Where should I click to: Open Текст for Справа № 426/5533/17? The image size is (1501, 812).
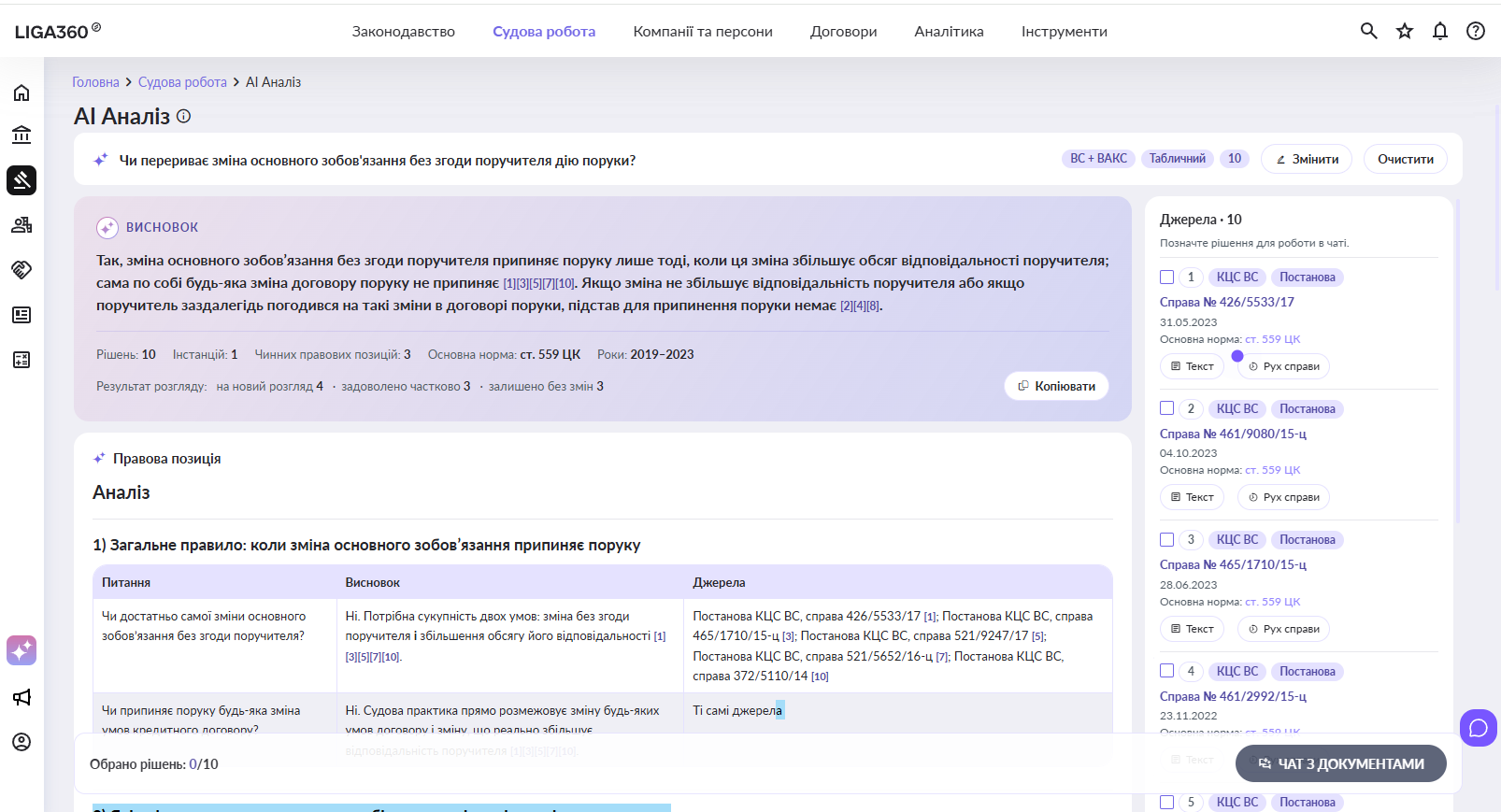pyautogui.click(x=1192, y=366)
